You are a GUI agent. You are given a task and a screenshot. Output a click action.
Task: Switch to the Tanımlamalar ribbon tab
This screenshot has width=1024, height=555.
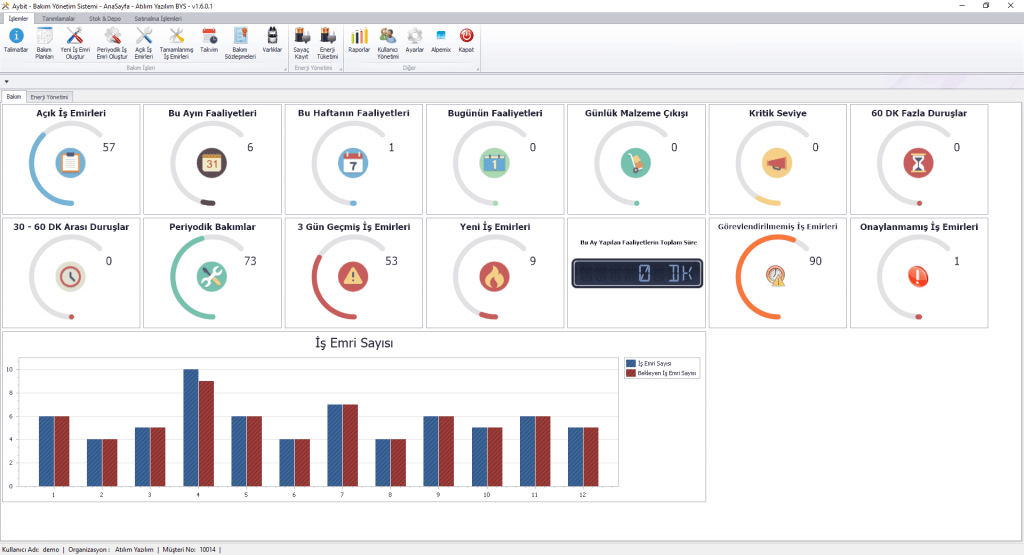(x=59, y=18)
